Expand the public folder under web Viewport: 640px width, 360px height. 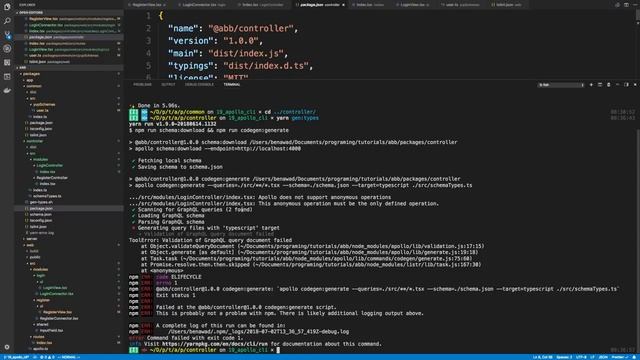click(x=35, y=257)
